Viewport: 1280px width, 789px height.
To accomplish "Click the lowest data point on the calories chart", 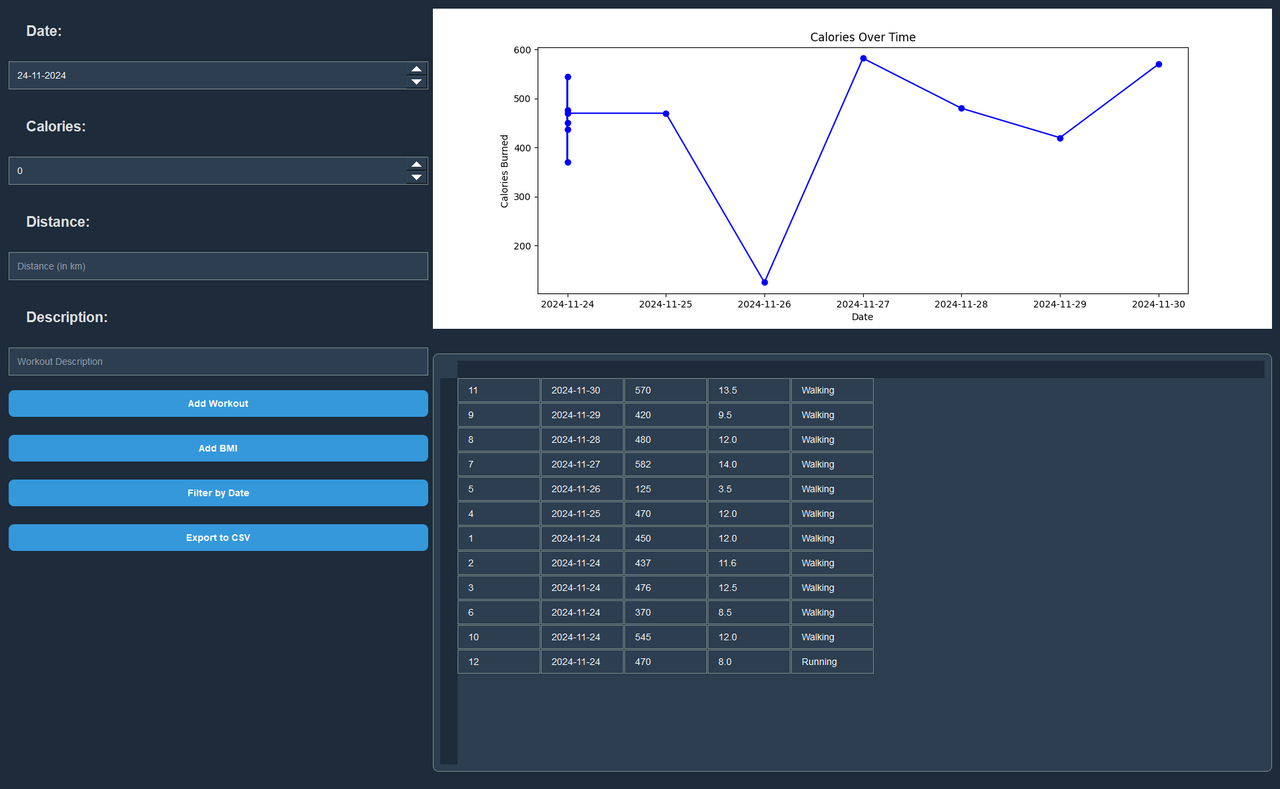I will (764, 281).
